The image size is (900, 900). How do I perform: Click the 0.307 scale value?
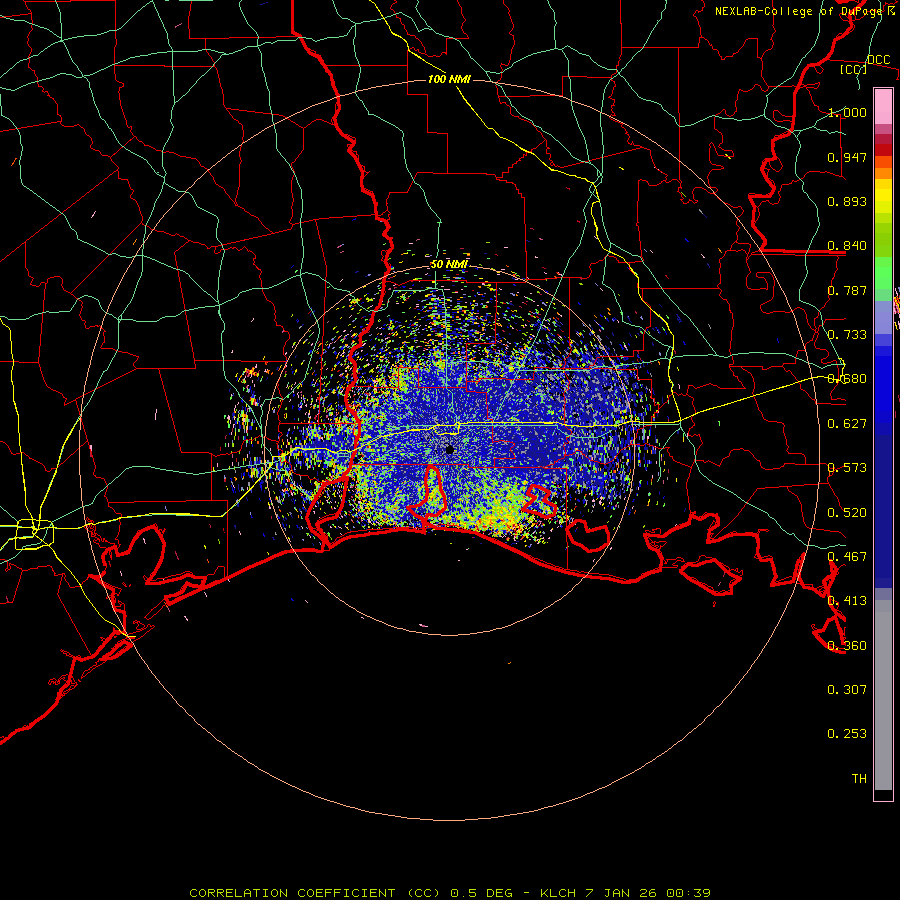(847, 690)
